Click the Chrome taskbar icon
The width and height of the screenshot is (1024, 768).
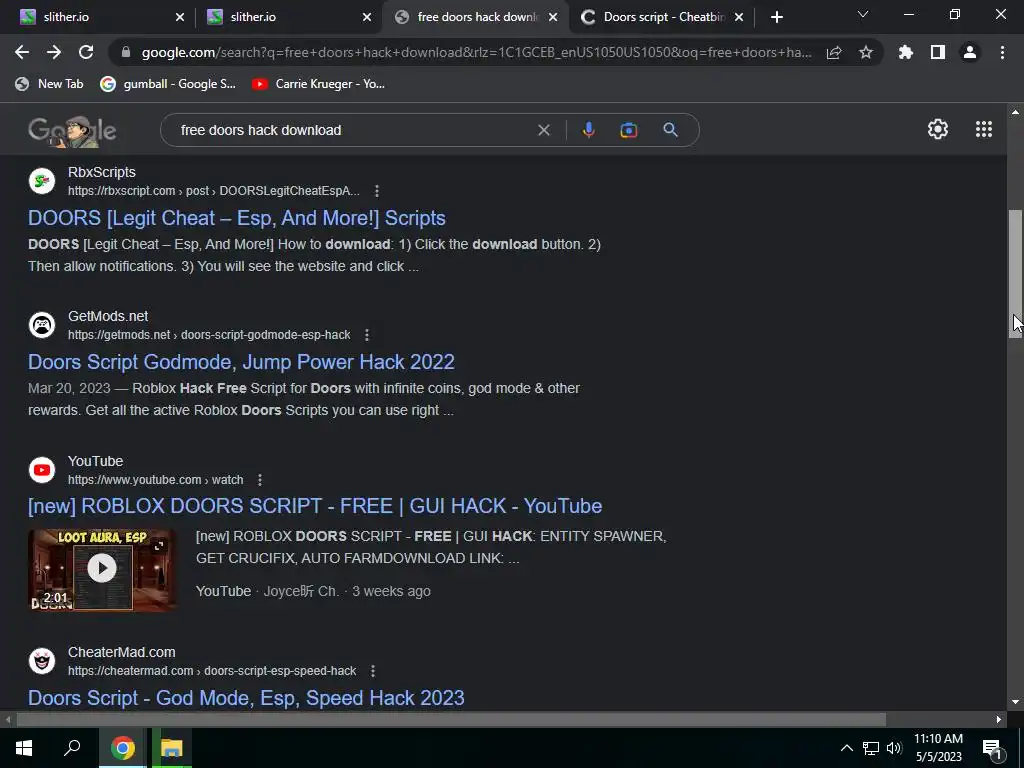123,748
